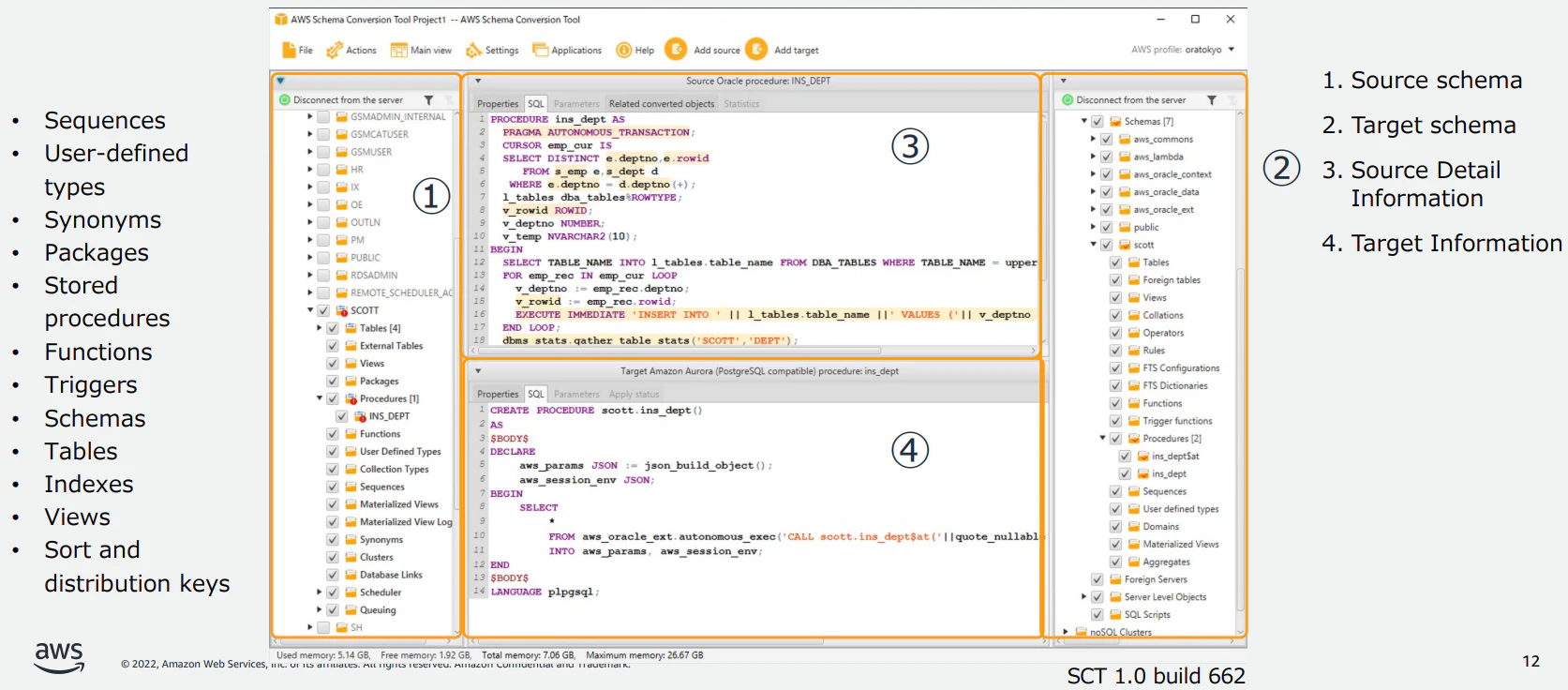
Task: Toggle aws_lambda schema checkbox in target
Action: coord(1106,157)
